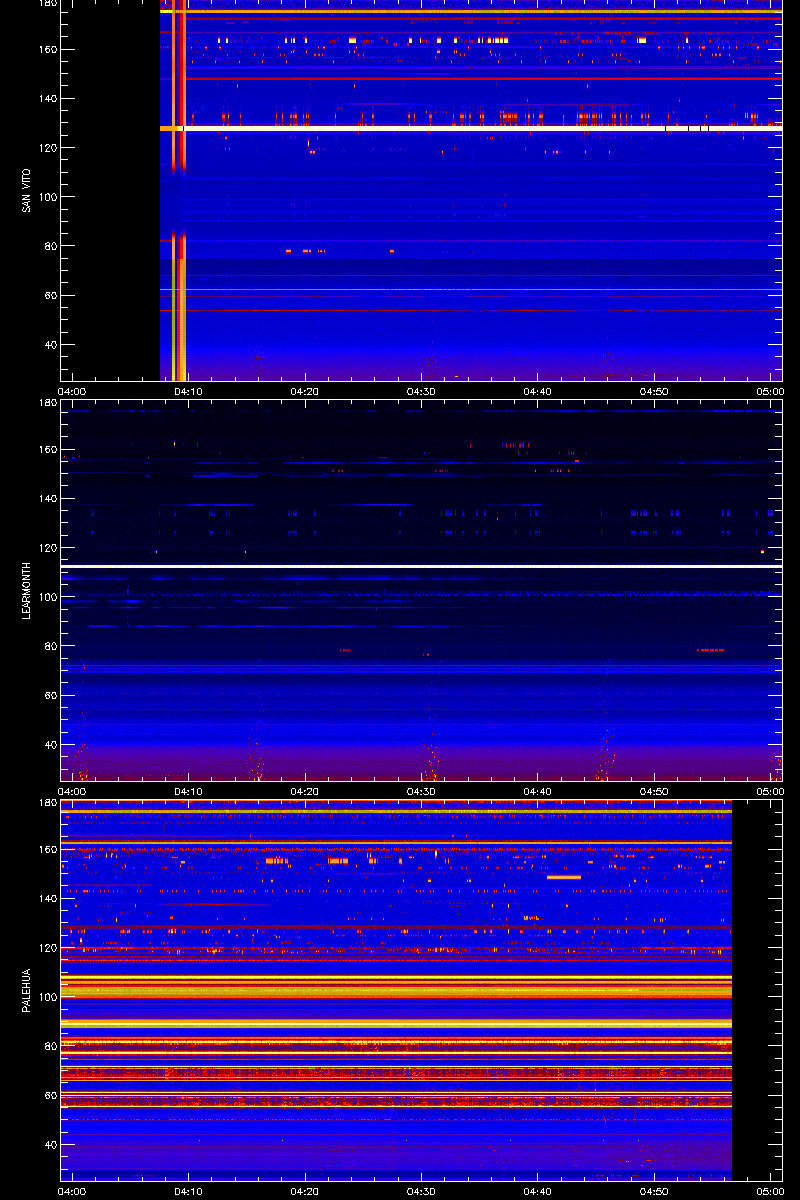Click the 40 frequency label on Palehua axis
This screenshot has height=1200, width=800.
pyautogui.click(x=49, y=1145)
